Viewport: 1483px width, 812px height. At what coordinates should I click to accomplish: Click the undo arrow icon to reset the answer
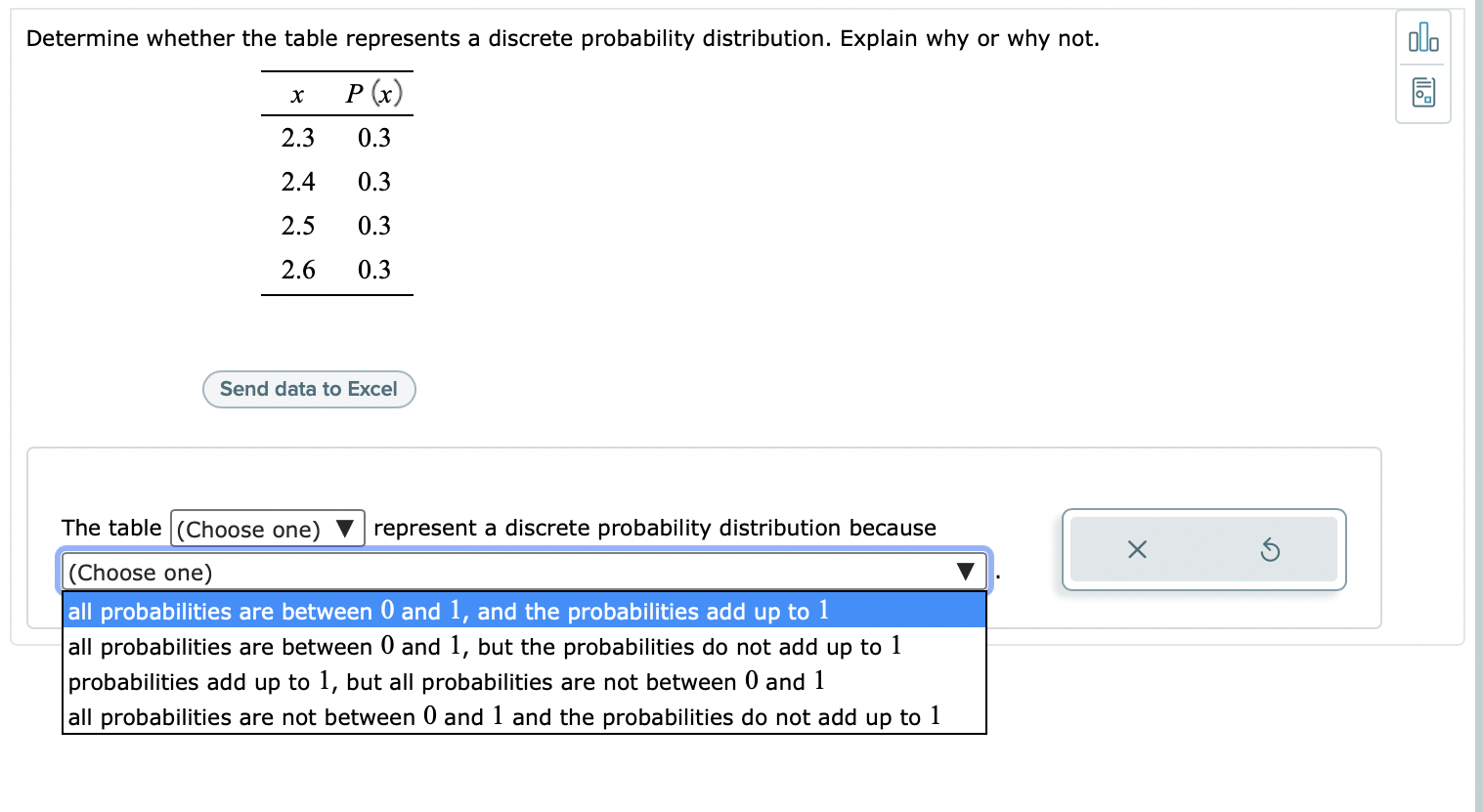(x=1271, y=549)
